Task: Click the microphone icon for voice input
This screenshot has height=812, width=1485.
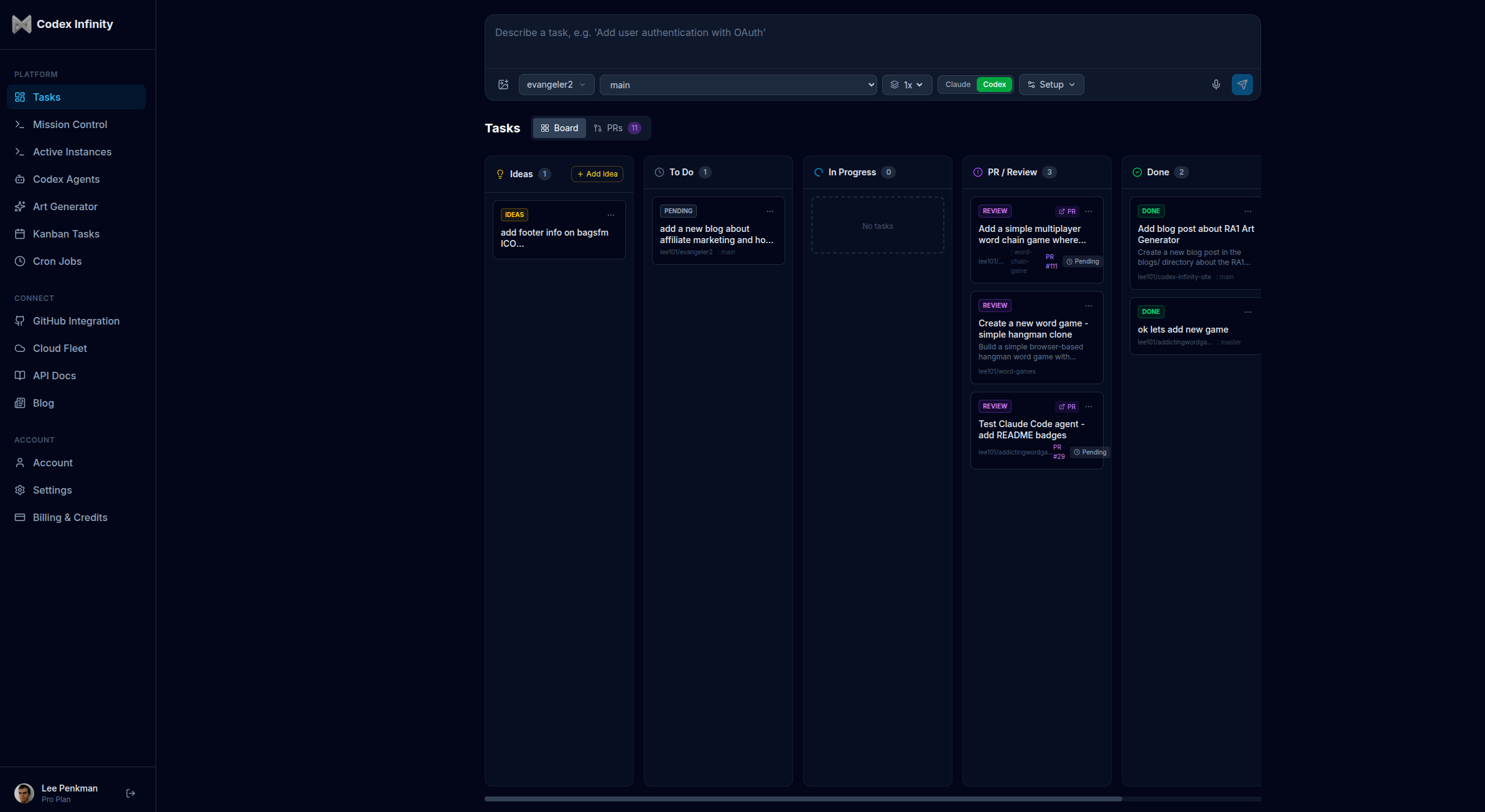Action: coord(1216,85)
